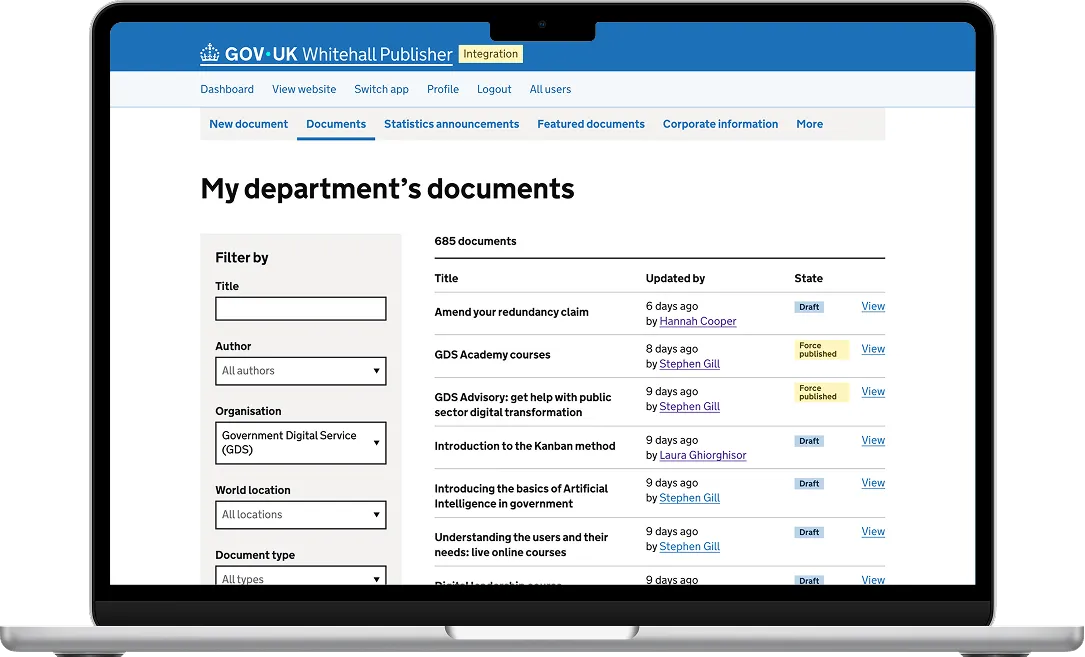The height and width of the screenshot is (657, 1085).
Task: Click the Title column header
Action: coord(446,278)
